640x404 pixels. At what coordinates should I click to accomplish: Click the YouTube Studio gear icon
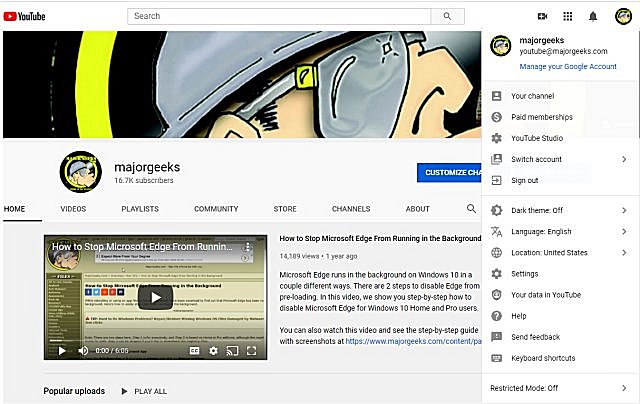tap(496, 138)
